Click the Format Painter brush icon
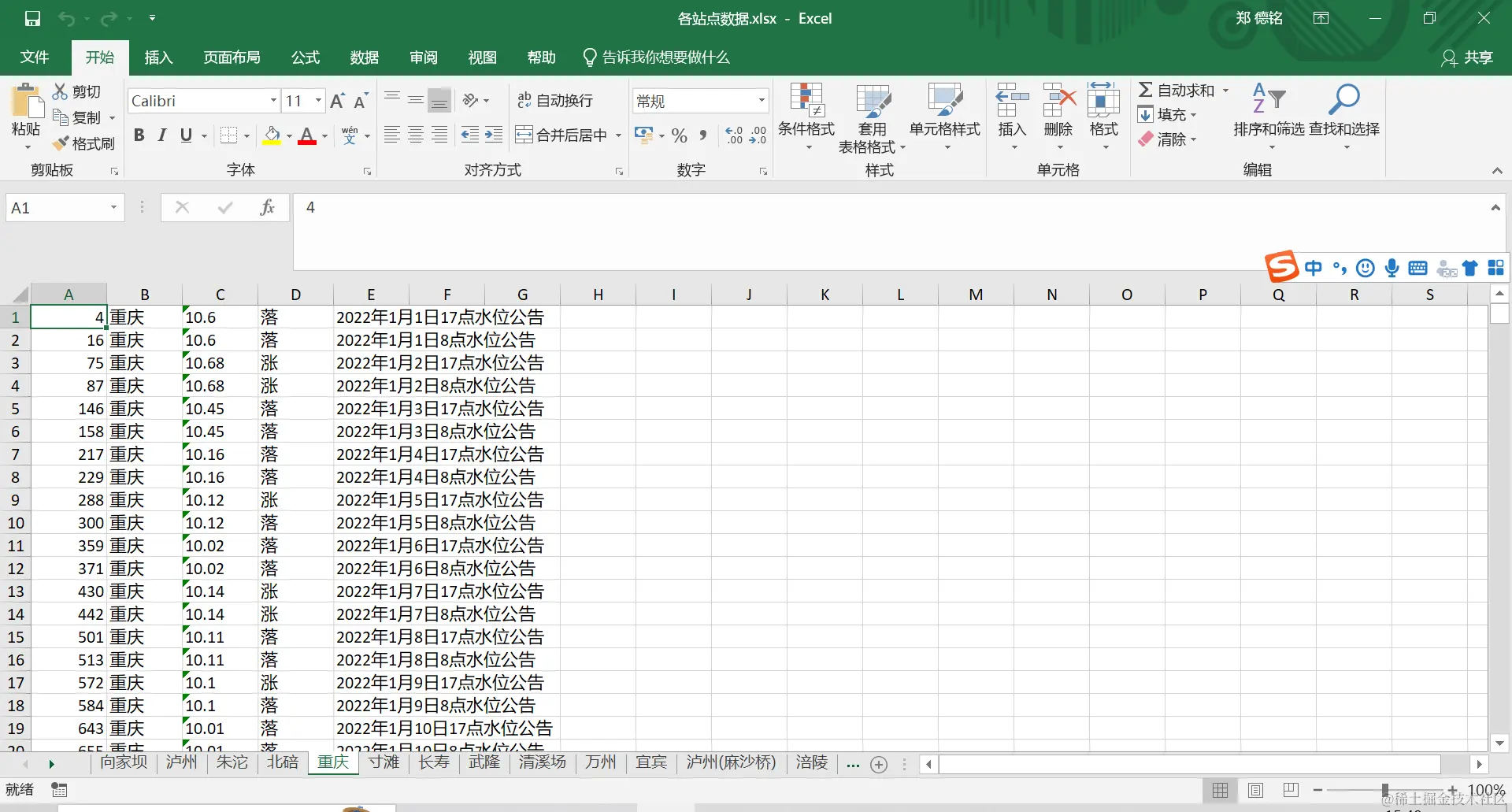 coord(61,143)
